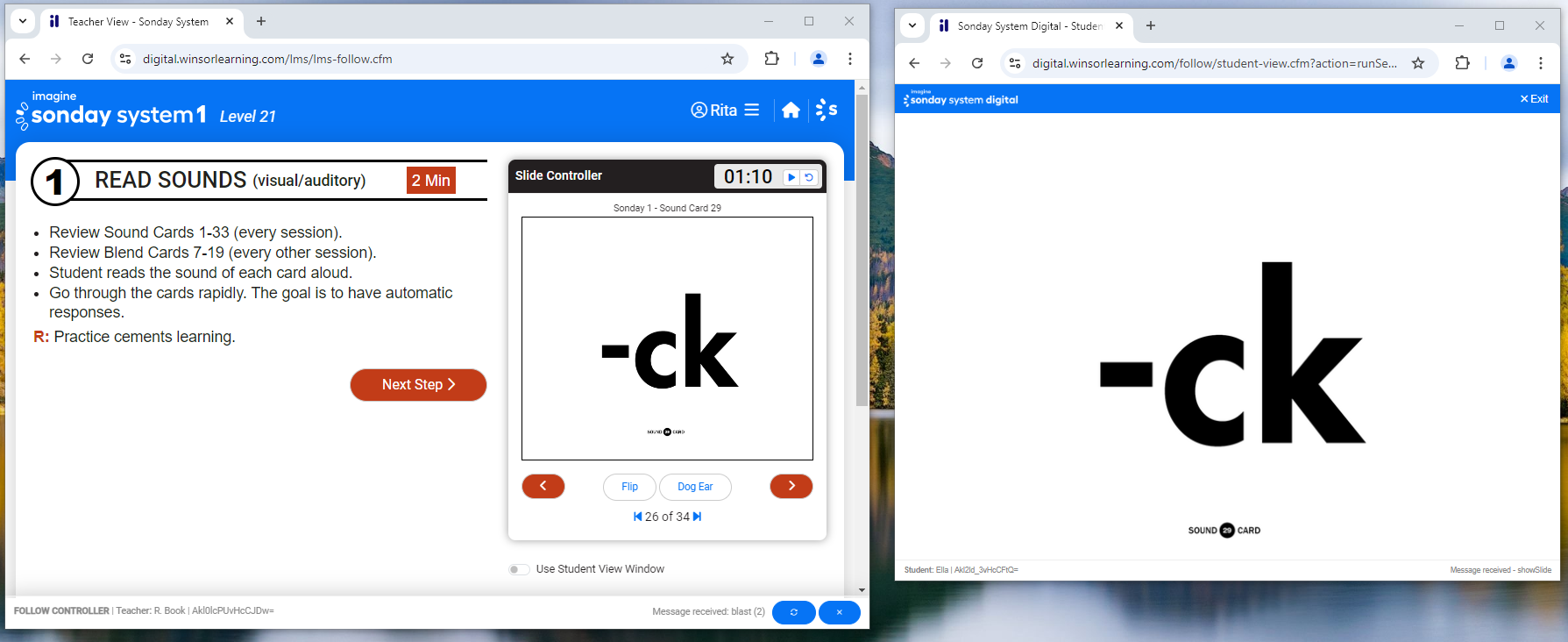
Task: Reset the slide controller timer
Action: point(810,177)
